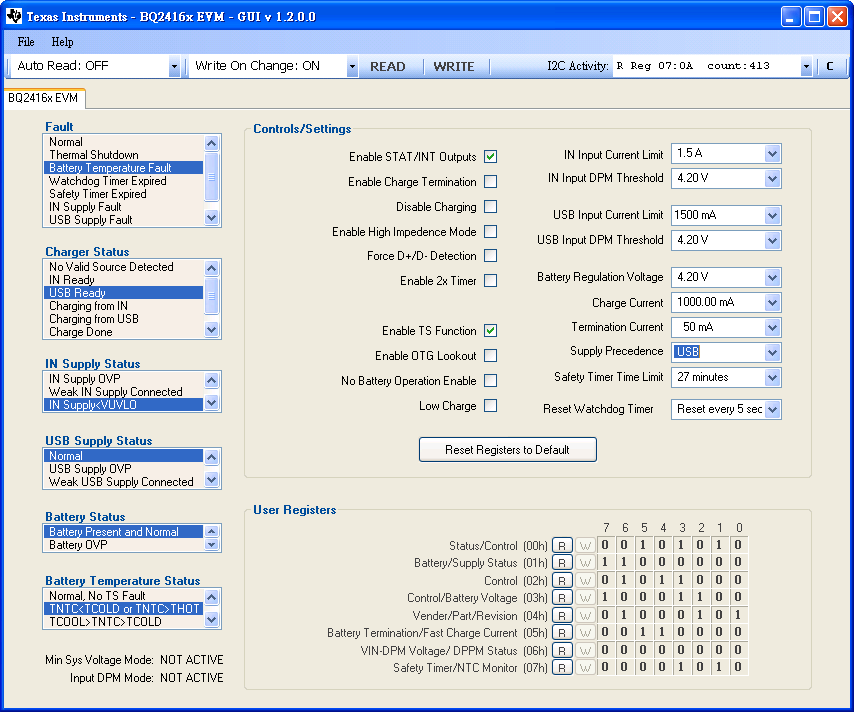This screenshot has height=712, width=854.
Task: Read the Control (02h) register with R
Action: (562, 581)
